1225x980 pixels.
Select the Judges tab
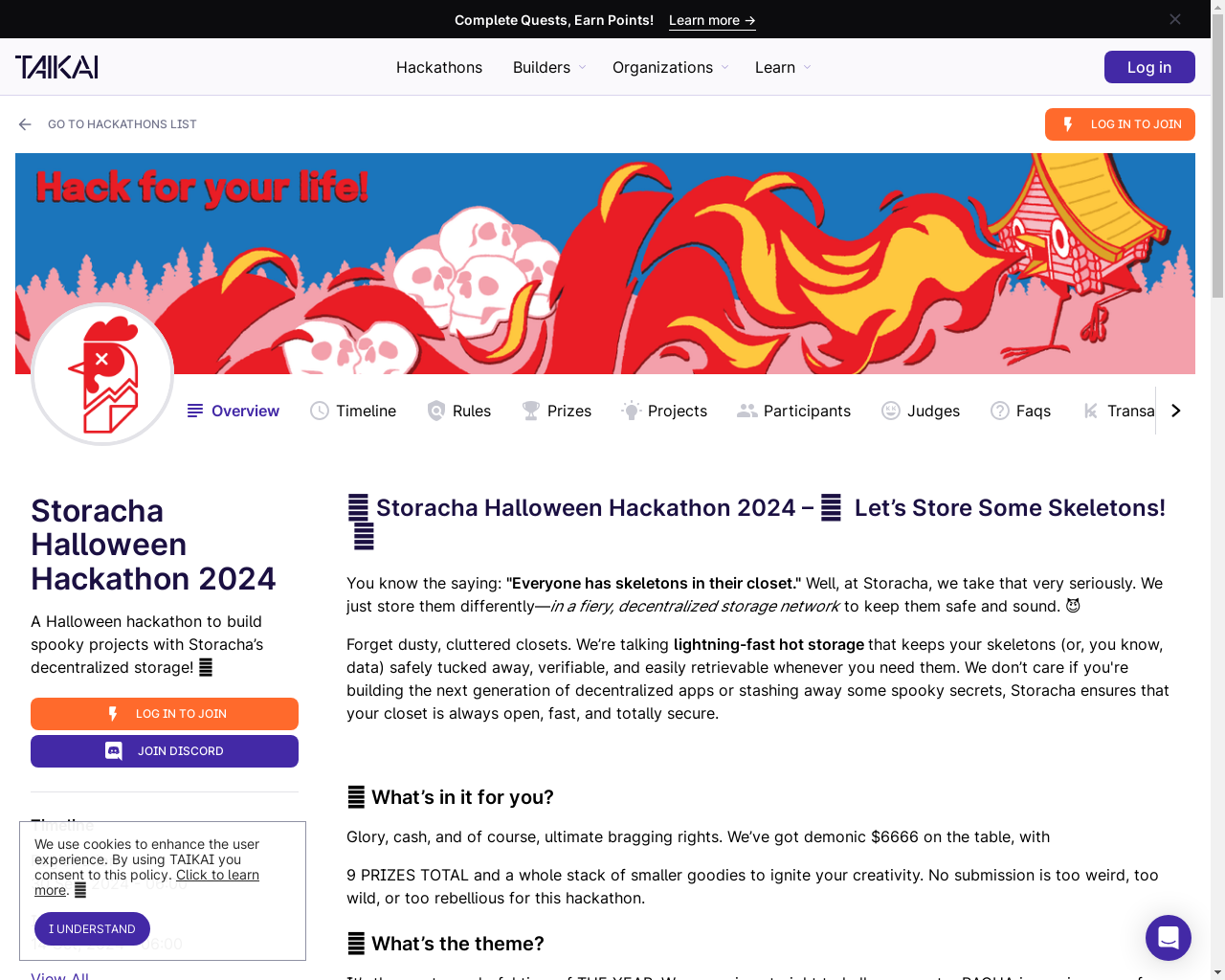(921, 411)
